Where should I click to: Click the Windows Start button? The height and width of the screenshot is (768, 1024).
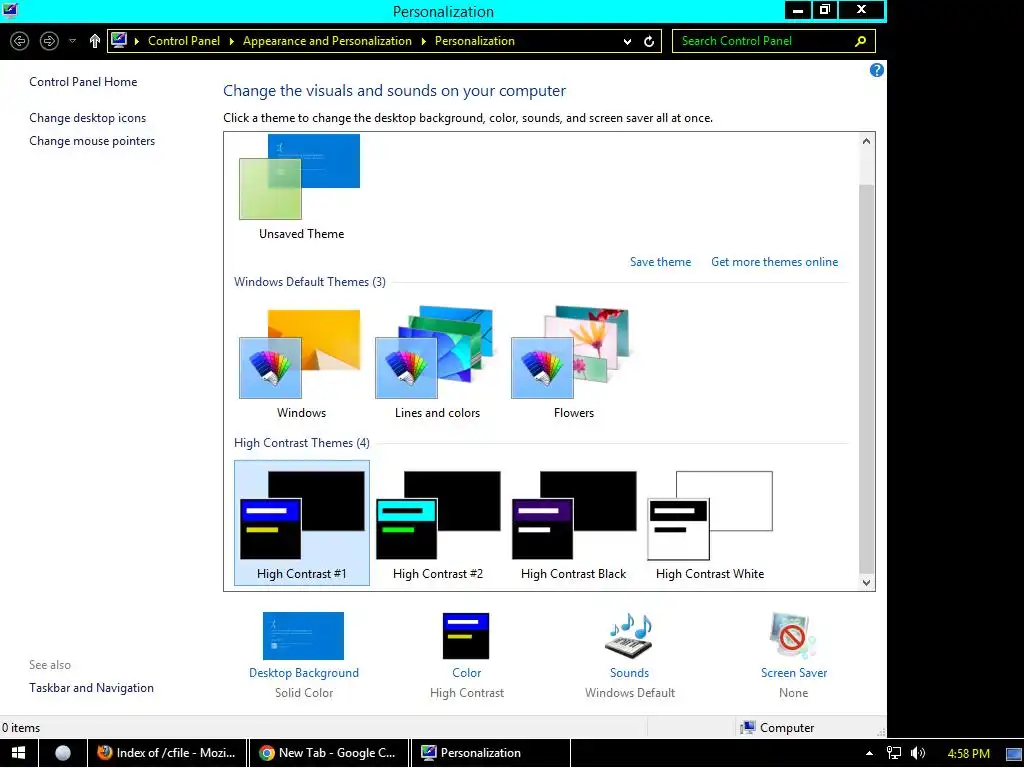tap(18, 753)
